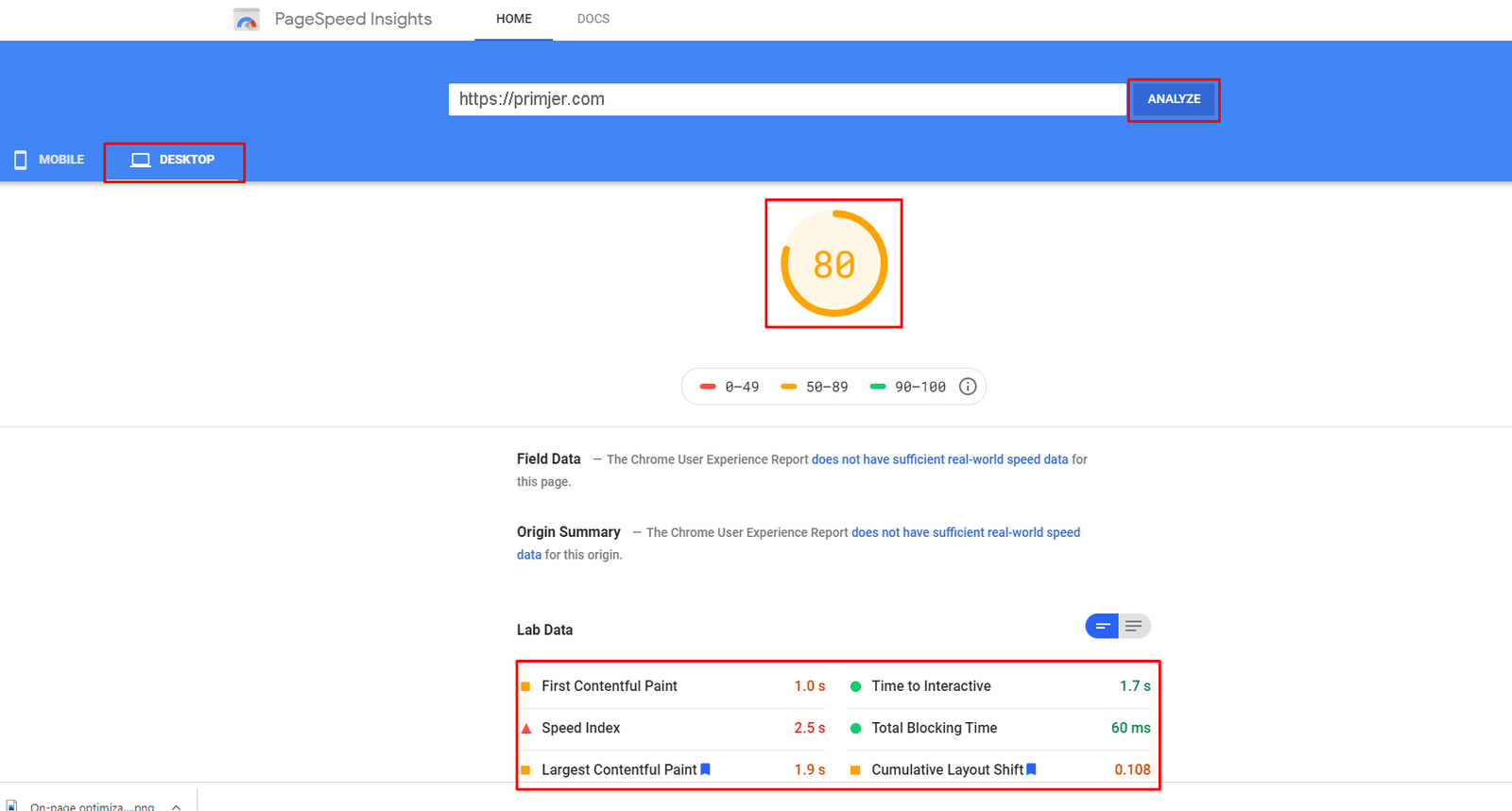Click the red 0–49 legend marker
Viewport: 1512px width, 811px height.
[708, 387]
